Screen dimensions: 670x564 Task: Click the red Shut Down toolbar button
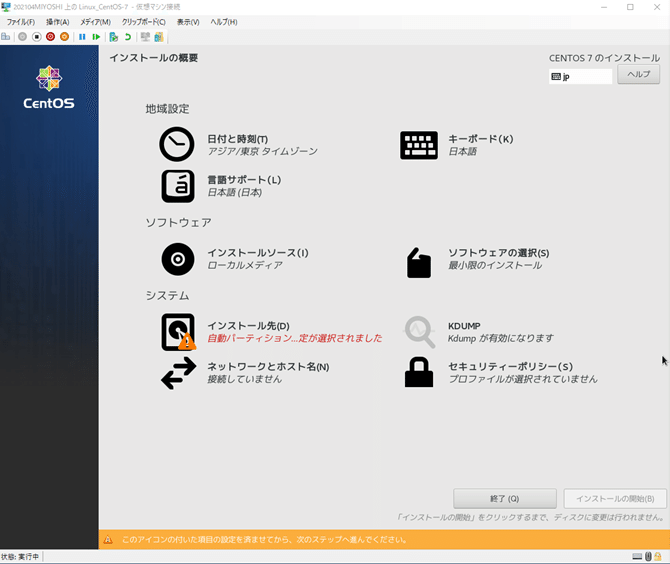[x=50, y=37]
